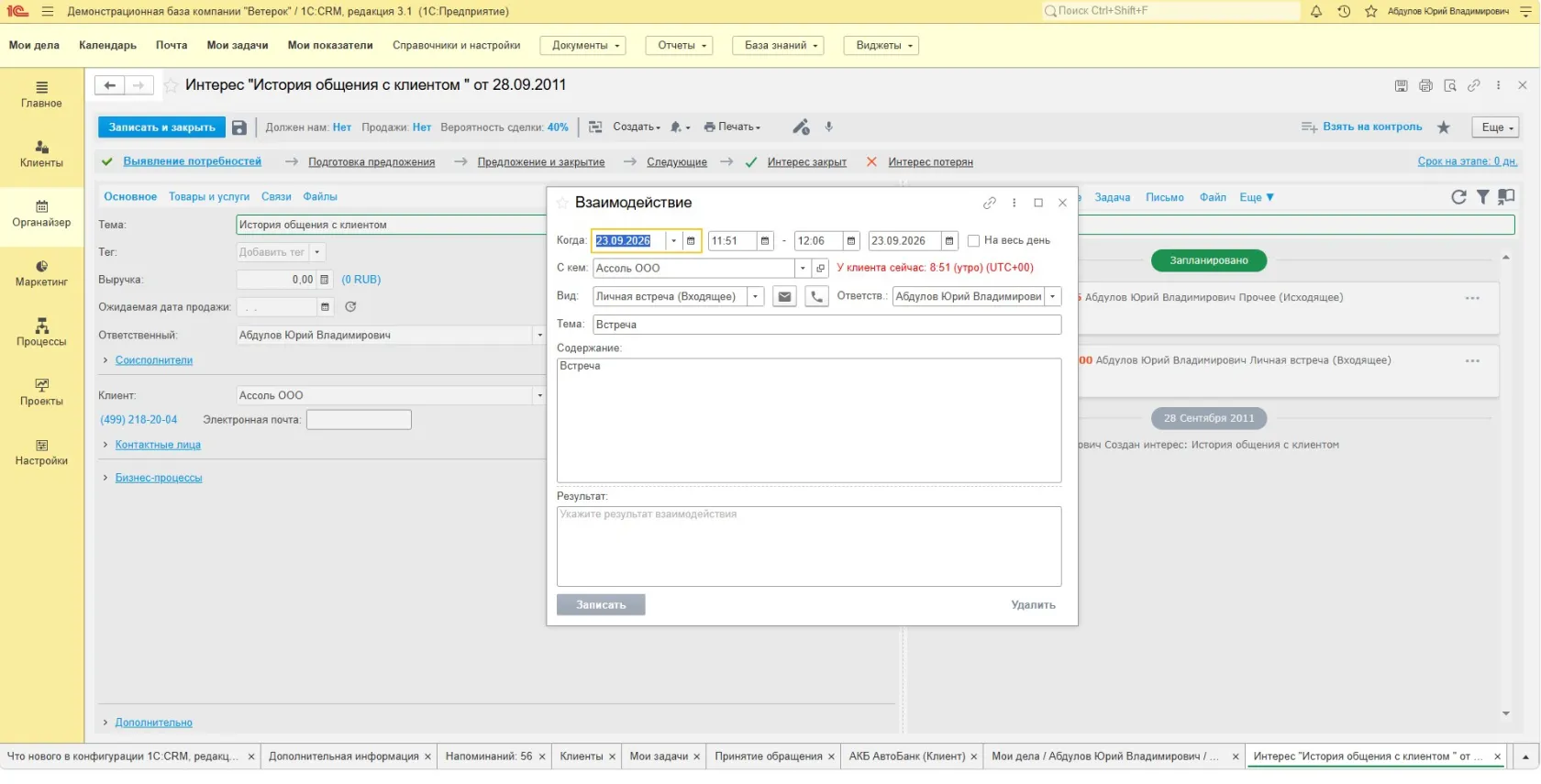Click into the Результат text field
This screenshot has height=784, width=1541.
pos(809,547)
